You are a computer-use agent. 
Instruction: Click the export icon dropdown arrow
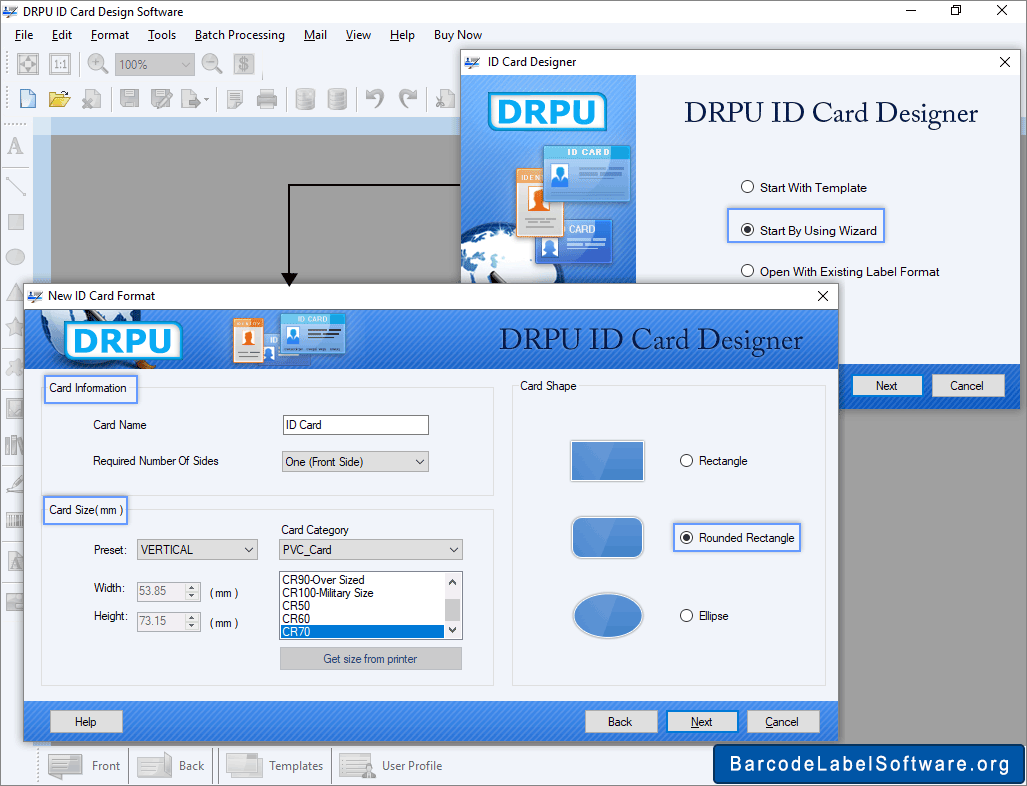[206, 100]
